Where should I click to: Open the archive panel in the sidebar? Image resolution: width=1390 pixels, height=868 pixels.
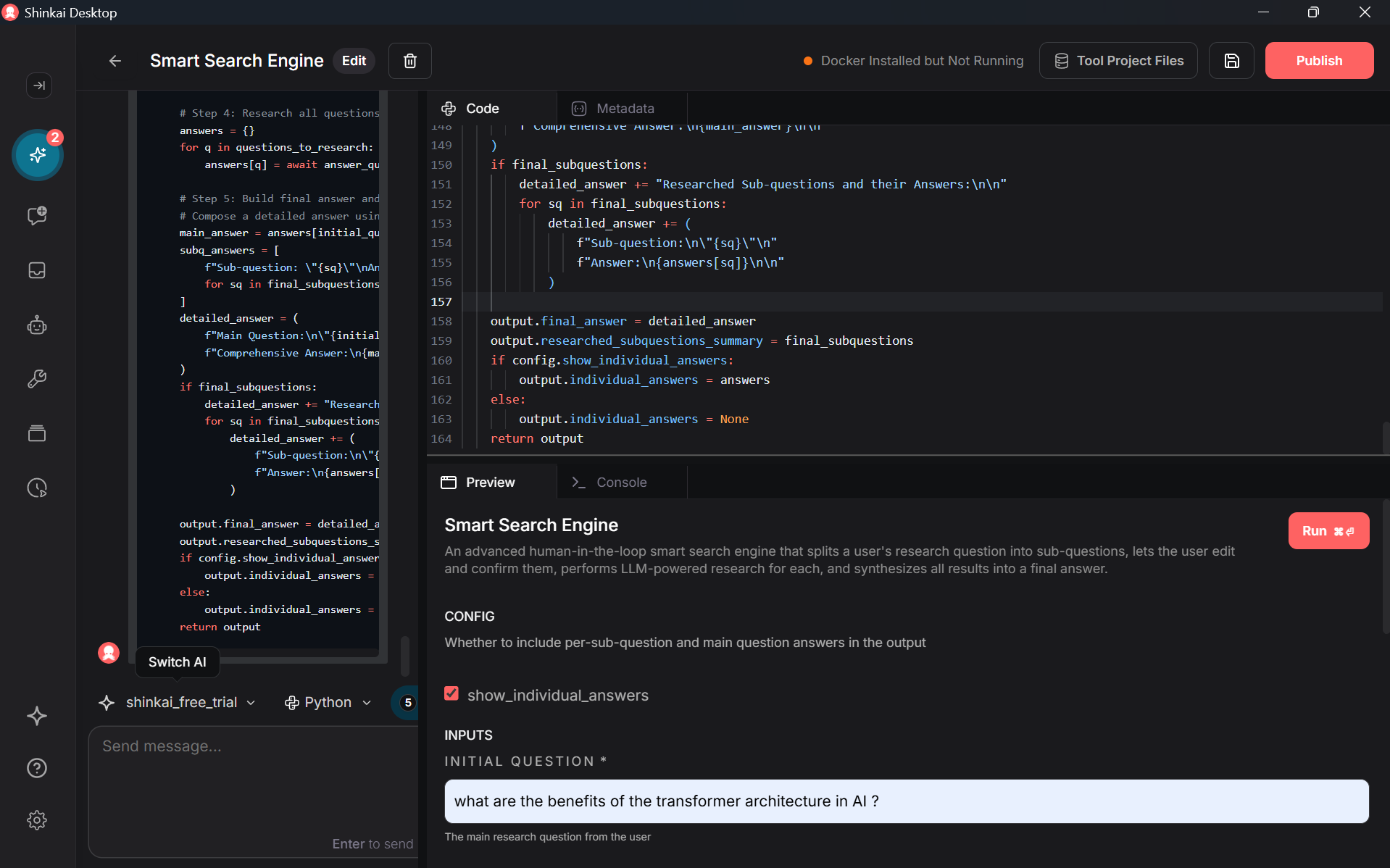point(37,433)
